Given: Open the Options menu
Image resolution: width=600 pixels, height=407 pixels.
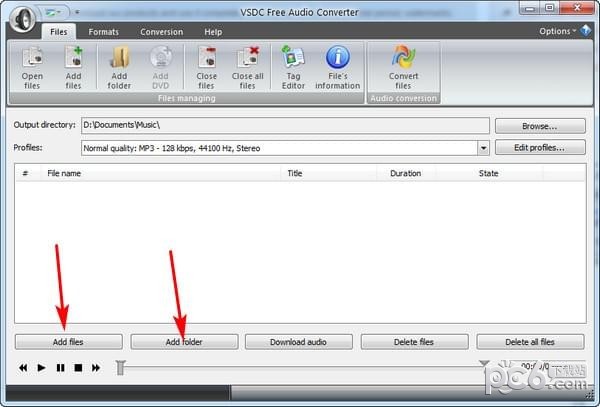Looking at the screenshot, I should [557, 31].
